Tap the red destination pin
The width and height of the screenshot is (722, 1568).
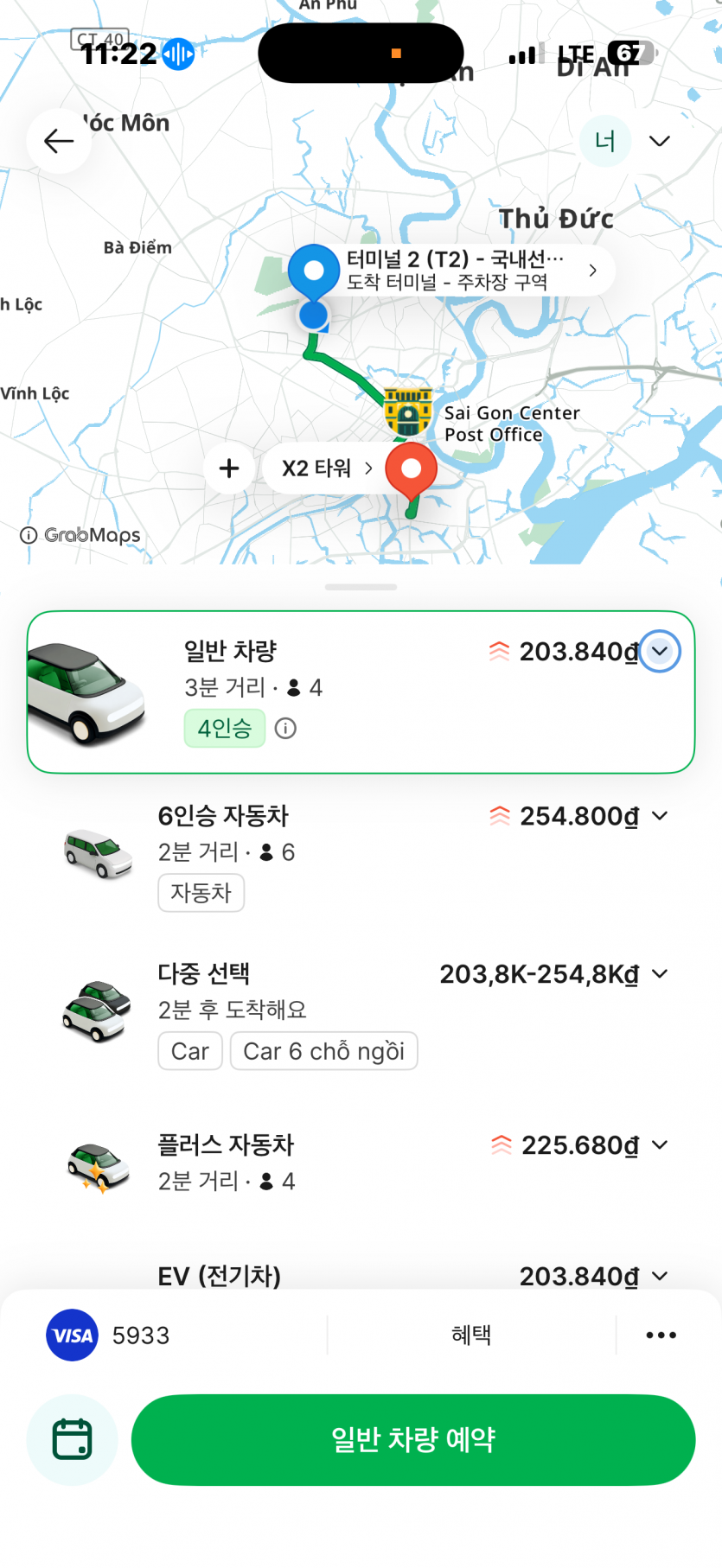[411, 471]
